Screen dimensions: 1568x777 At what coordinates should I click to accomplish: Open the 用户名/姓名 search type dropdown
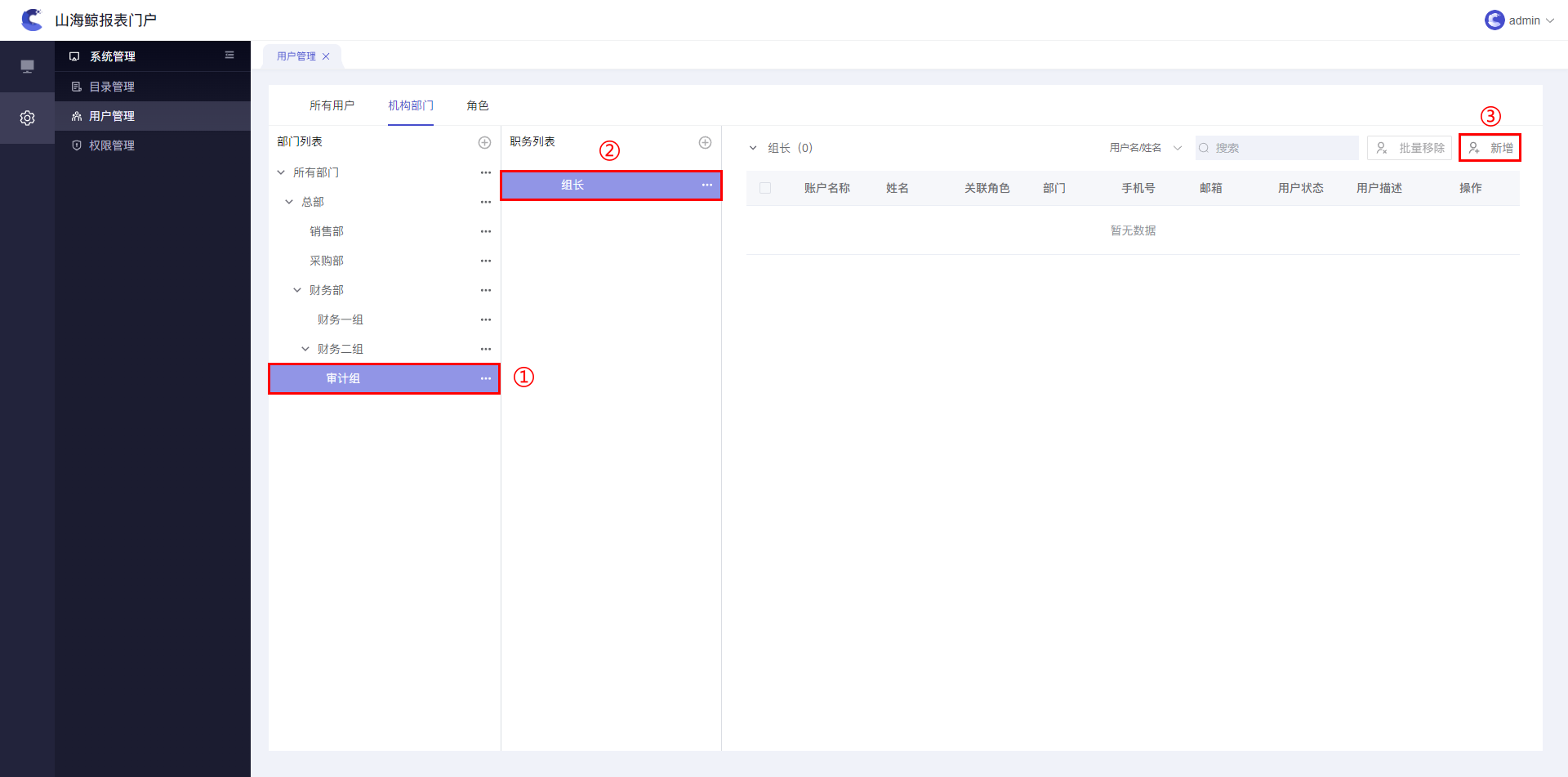(1145, 148)
